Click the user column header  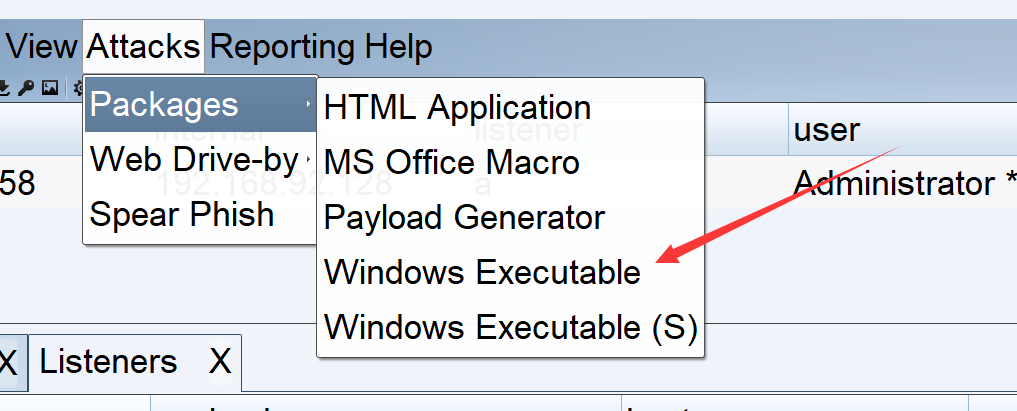point(827,130)
